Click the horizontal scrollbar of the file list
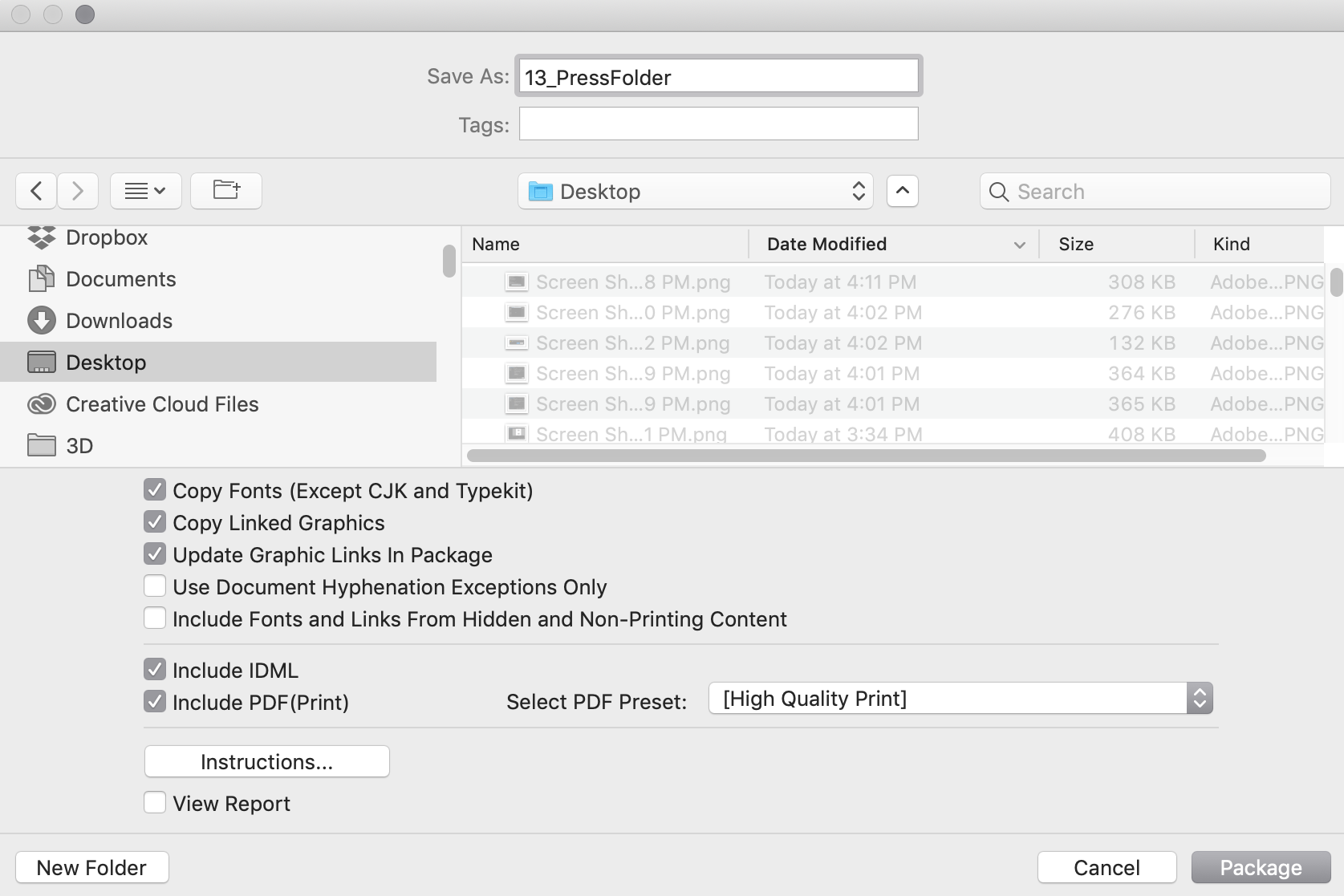The width and height of the screenshot is (1344, 896). (867, 456)
